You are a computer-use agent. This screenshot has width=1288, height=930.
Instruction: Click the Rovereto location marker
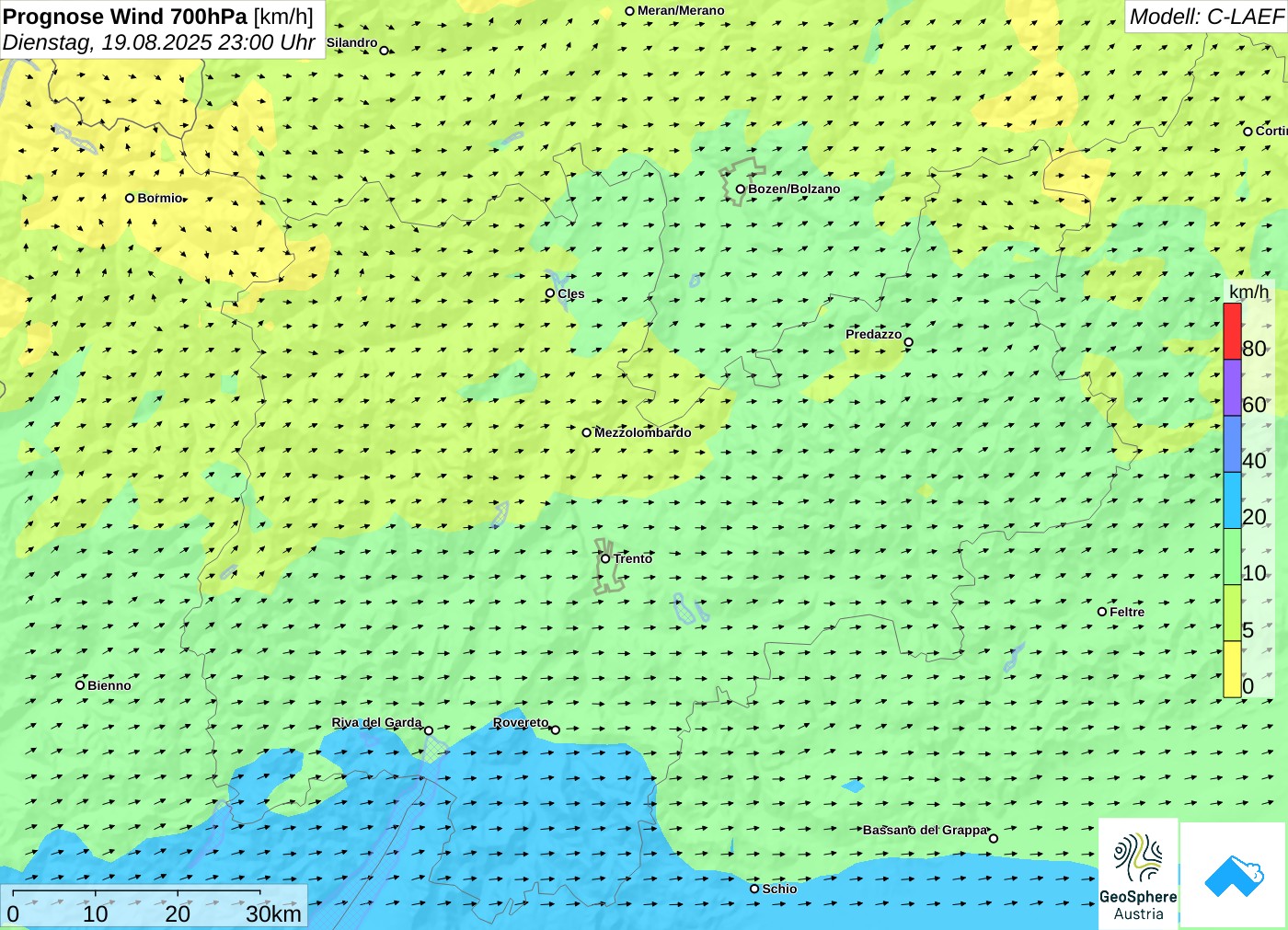pos(555,729)
